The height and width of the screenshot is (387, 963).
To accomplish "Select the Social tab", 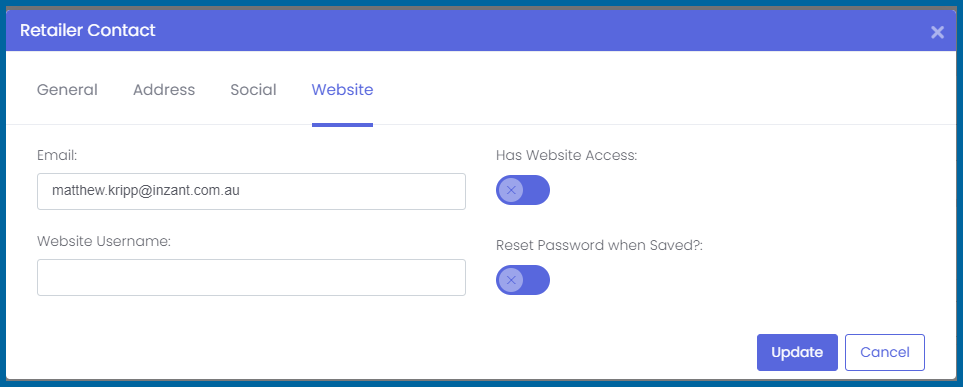I will pyautogui.click(x=253, y=90).
